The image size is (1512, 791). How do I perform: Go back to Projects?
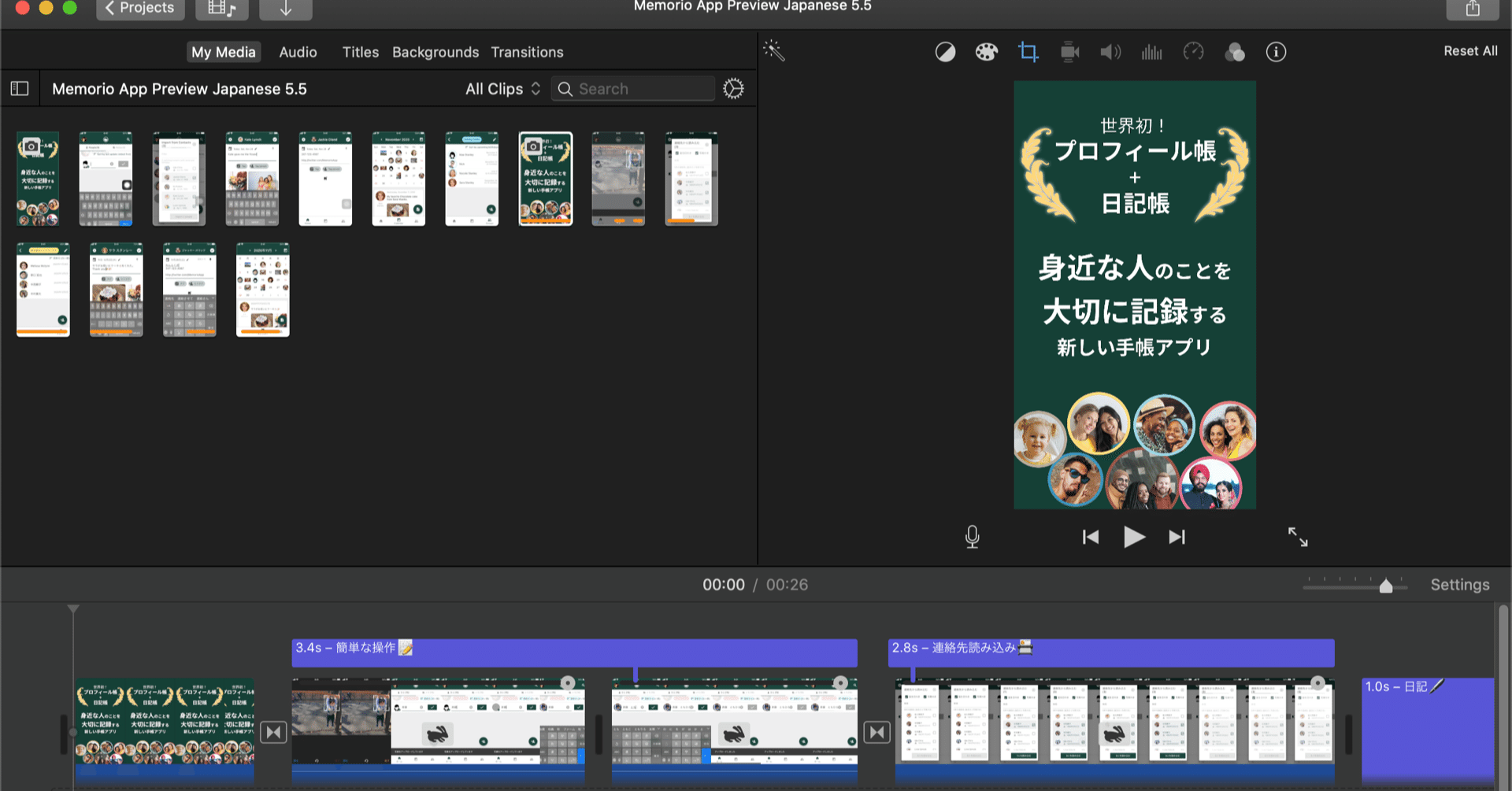pos(140,8)
